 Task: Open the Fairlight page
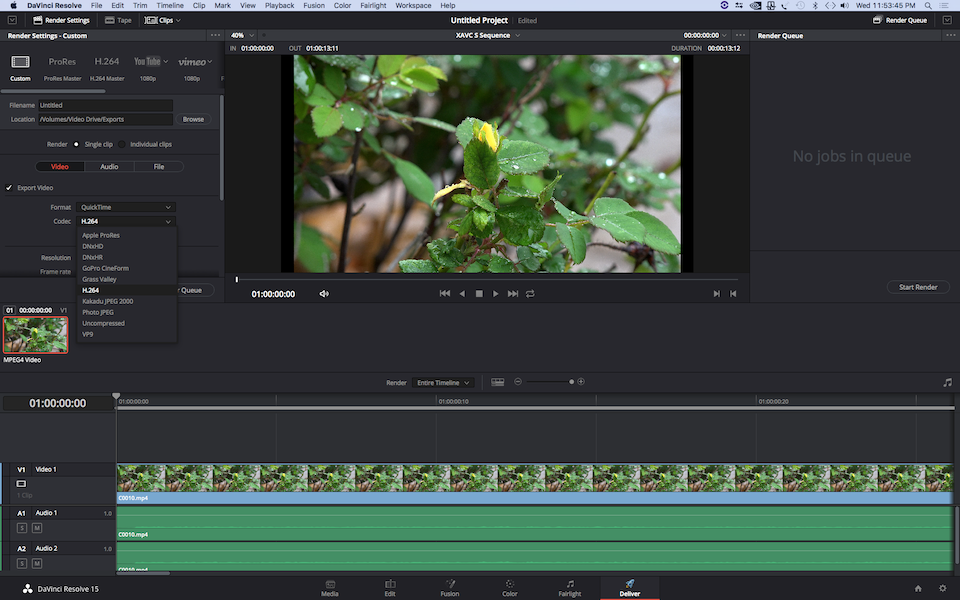tap(570, 588)
